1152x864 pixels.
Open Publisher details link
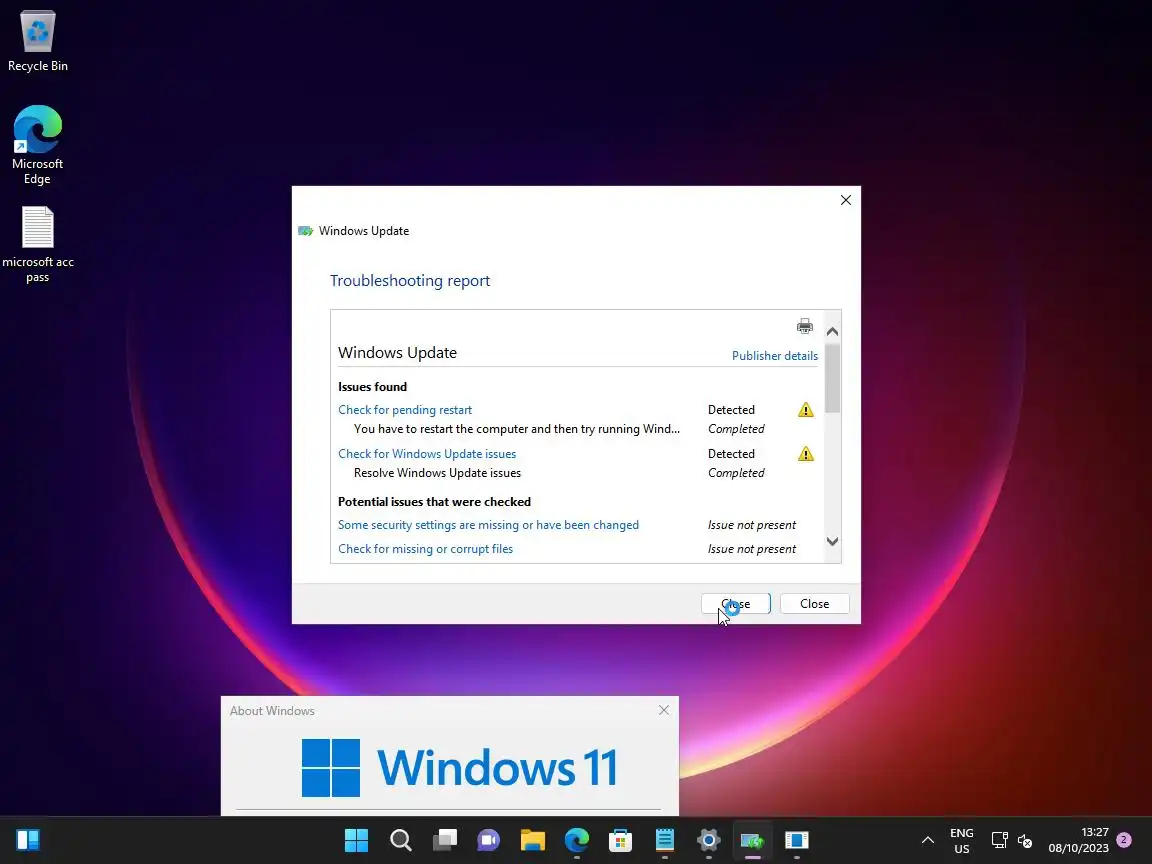774,356
